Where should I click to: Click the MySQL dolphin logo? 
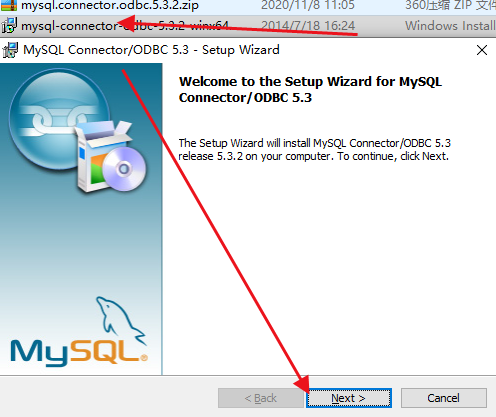point(121,320)
